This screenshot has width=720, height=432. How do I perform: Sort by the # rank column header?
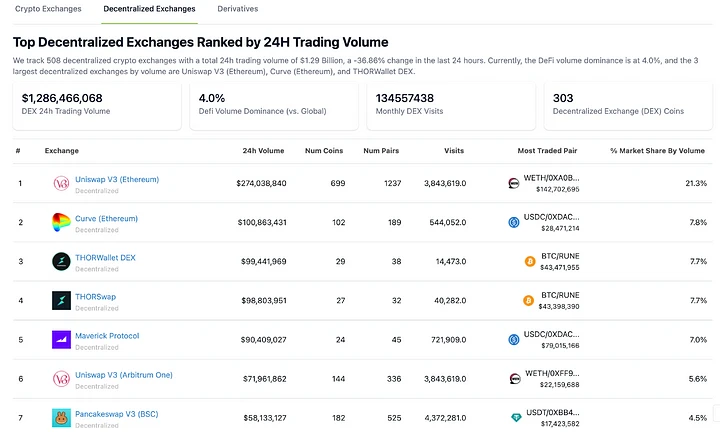tap(18, 151)
